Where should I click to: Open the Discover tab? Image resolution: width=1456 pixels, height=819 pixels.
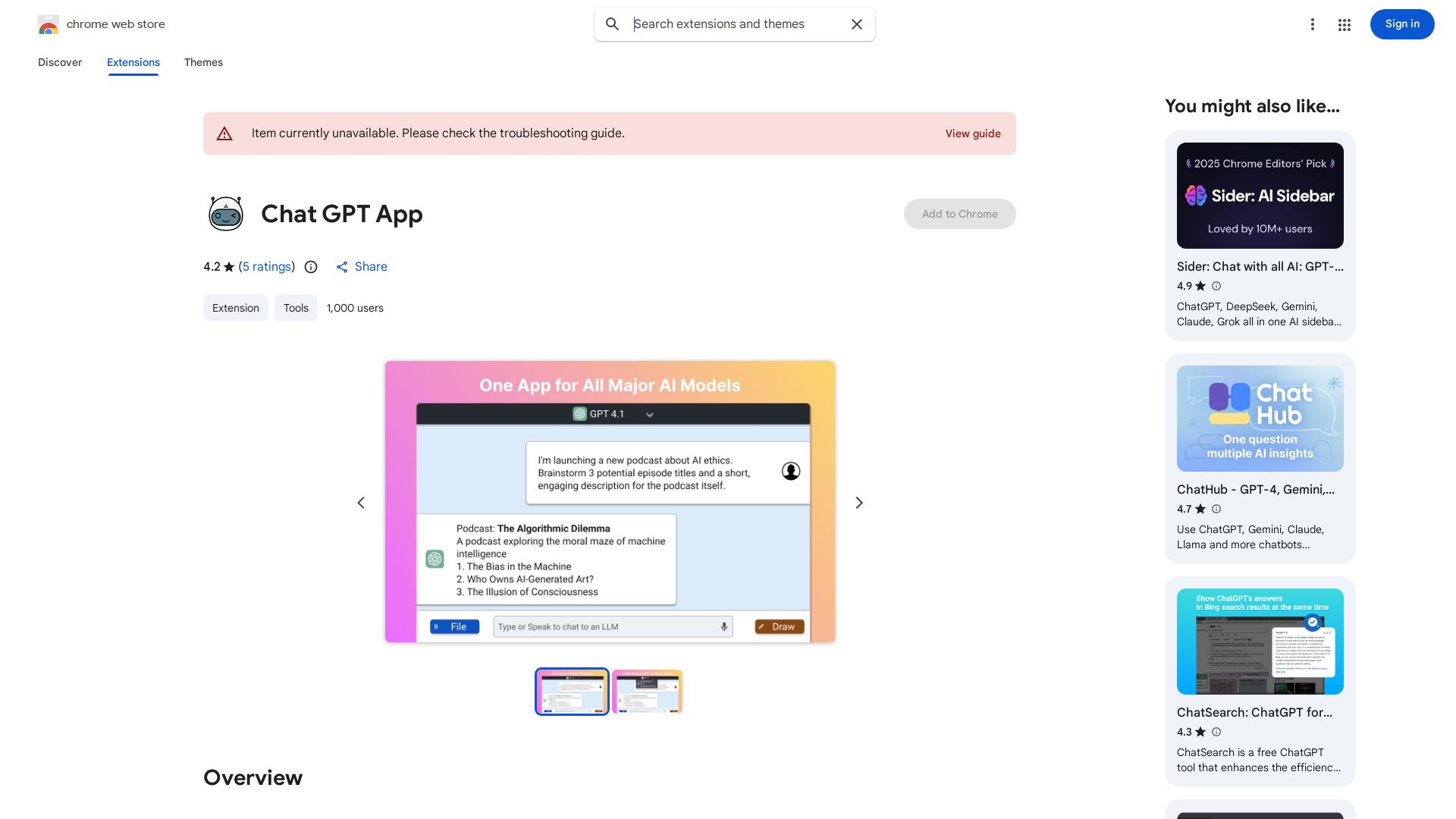[x=60, y=62]
